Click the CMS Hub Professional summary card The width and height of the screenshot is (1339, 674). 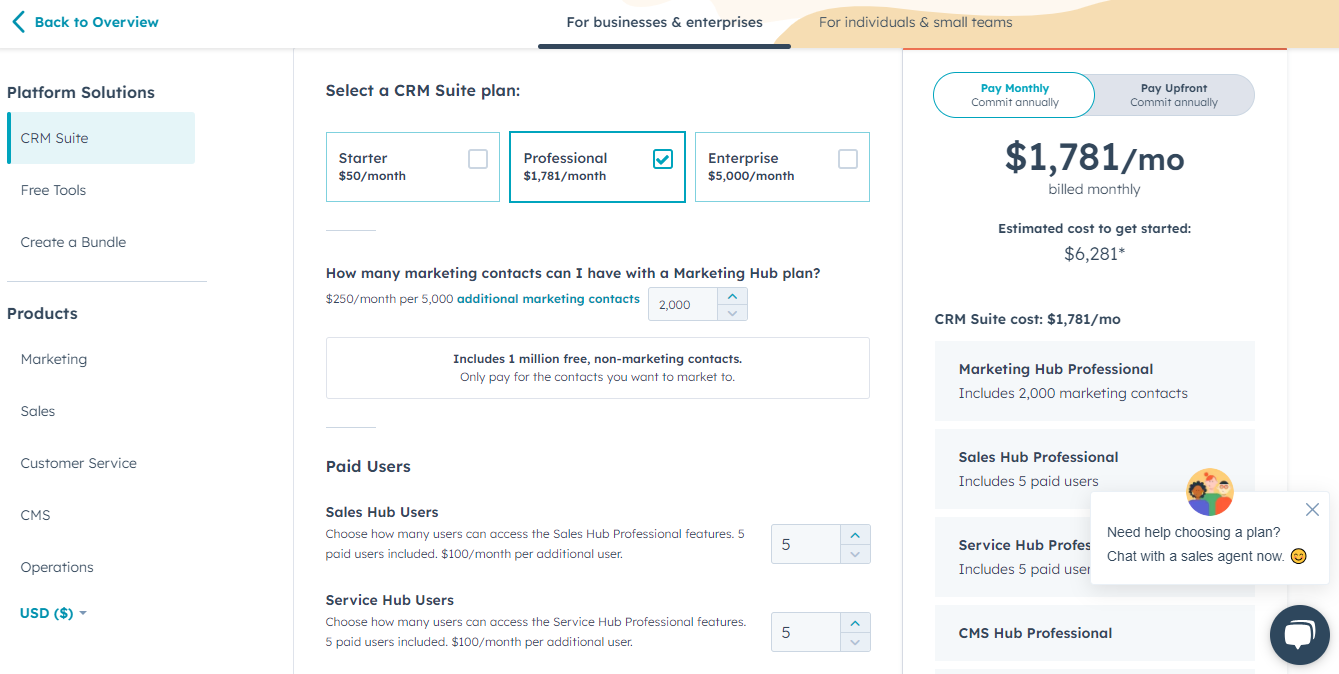coord(1094,633)
